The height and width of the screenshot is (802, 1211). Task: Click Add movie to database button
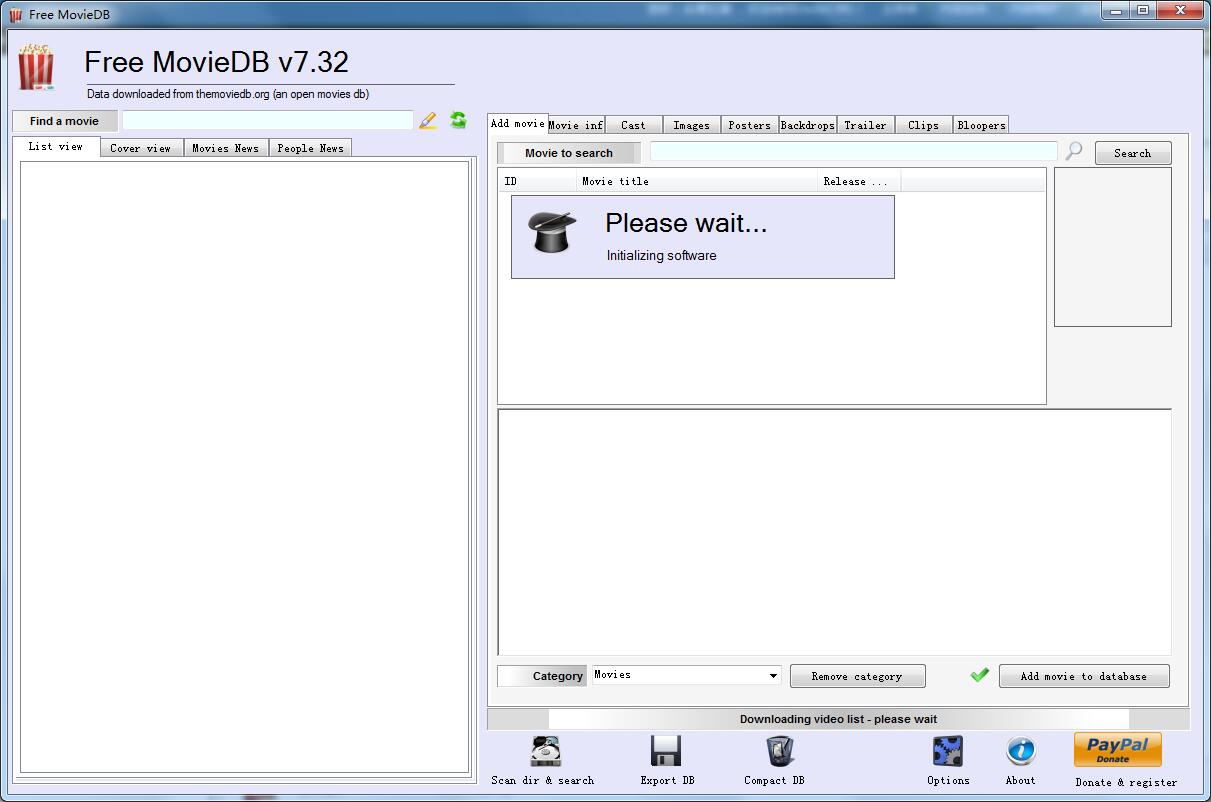1083,676
